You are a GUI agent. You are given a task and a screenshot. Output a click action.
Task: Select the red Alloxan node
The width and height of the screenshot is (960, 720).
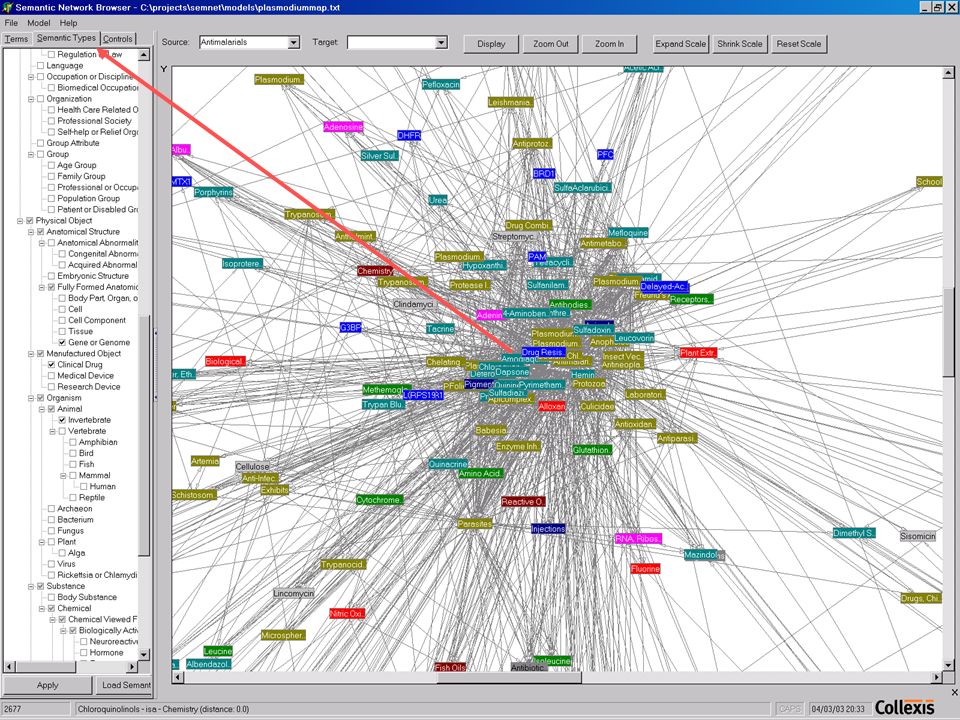(552, 407)
